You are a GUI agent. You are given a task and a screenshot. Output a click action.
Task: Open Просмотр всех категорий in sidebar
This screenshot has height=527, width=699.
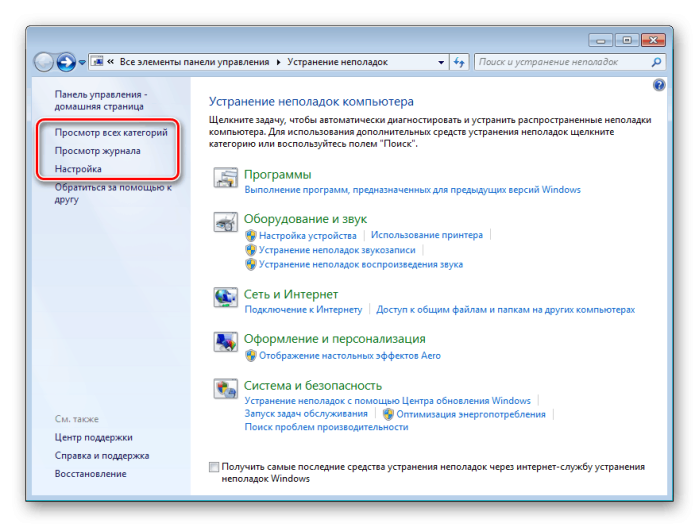(111, 132)
